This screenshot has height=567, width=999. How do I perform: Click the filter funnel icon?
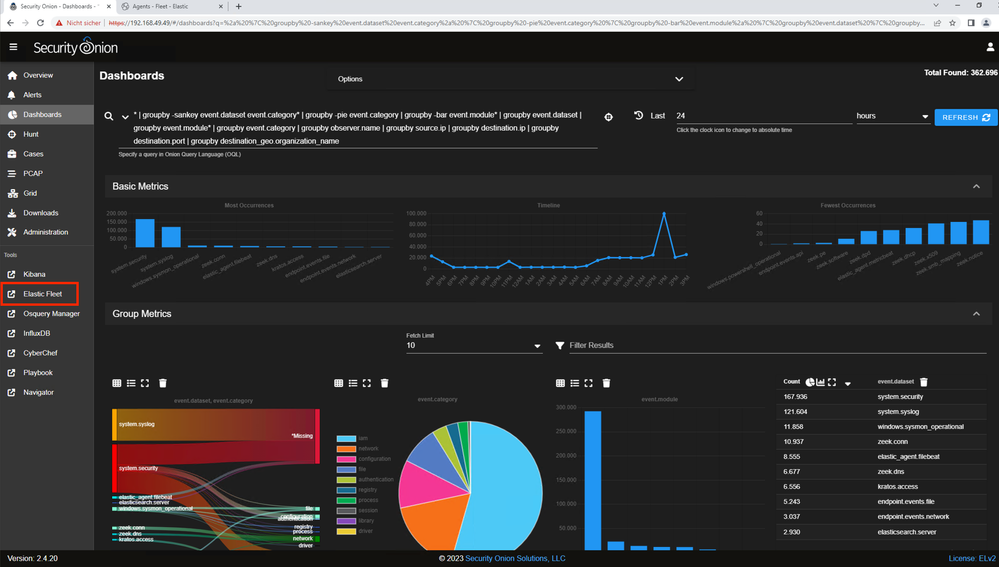click(x=559, y=345)
